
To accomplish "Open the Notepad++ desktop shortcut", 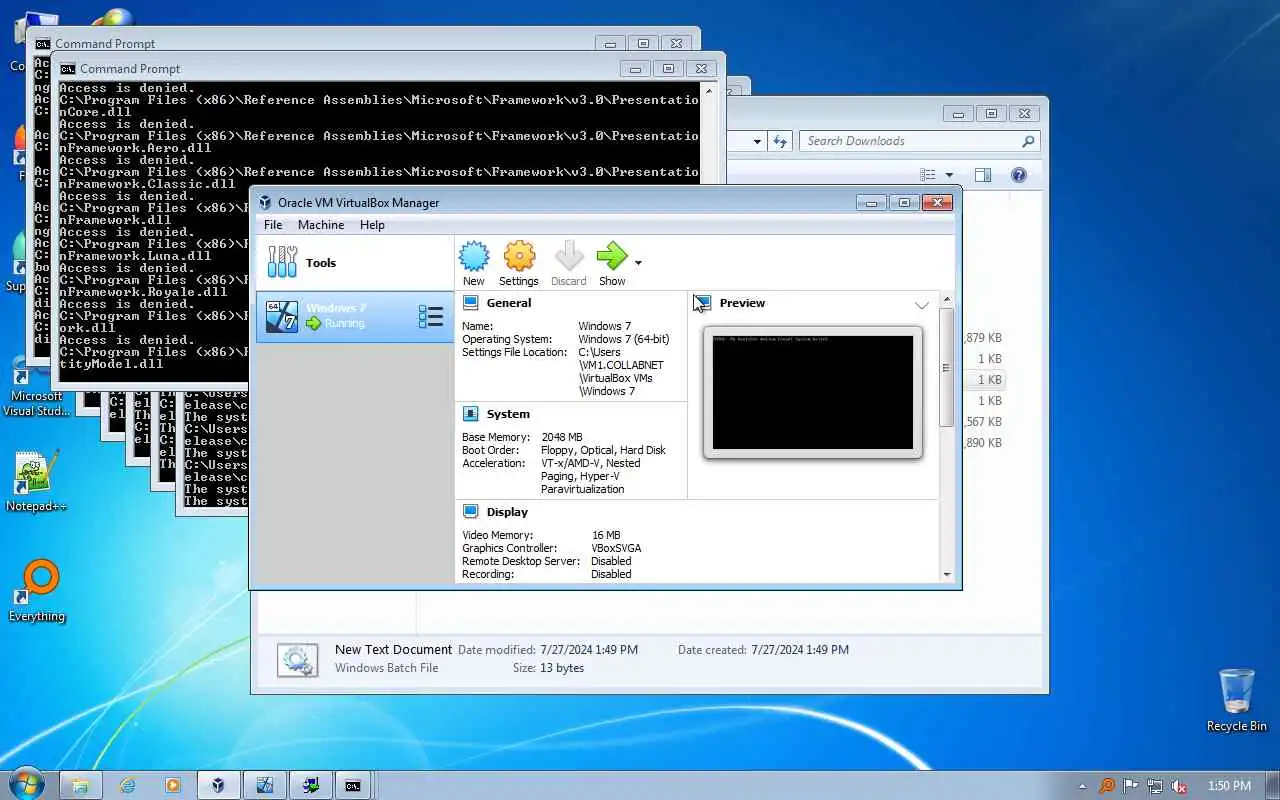I will pos(36,481).
